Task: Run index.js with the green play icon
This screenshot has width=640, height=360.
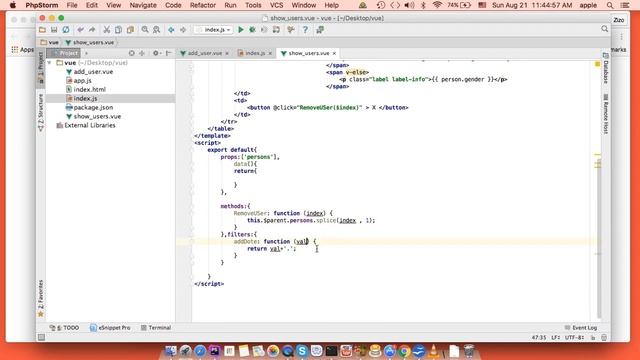Action: 241,30
